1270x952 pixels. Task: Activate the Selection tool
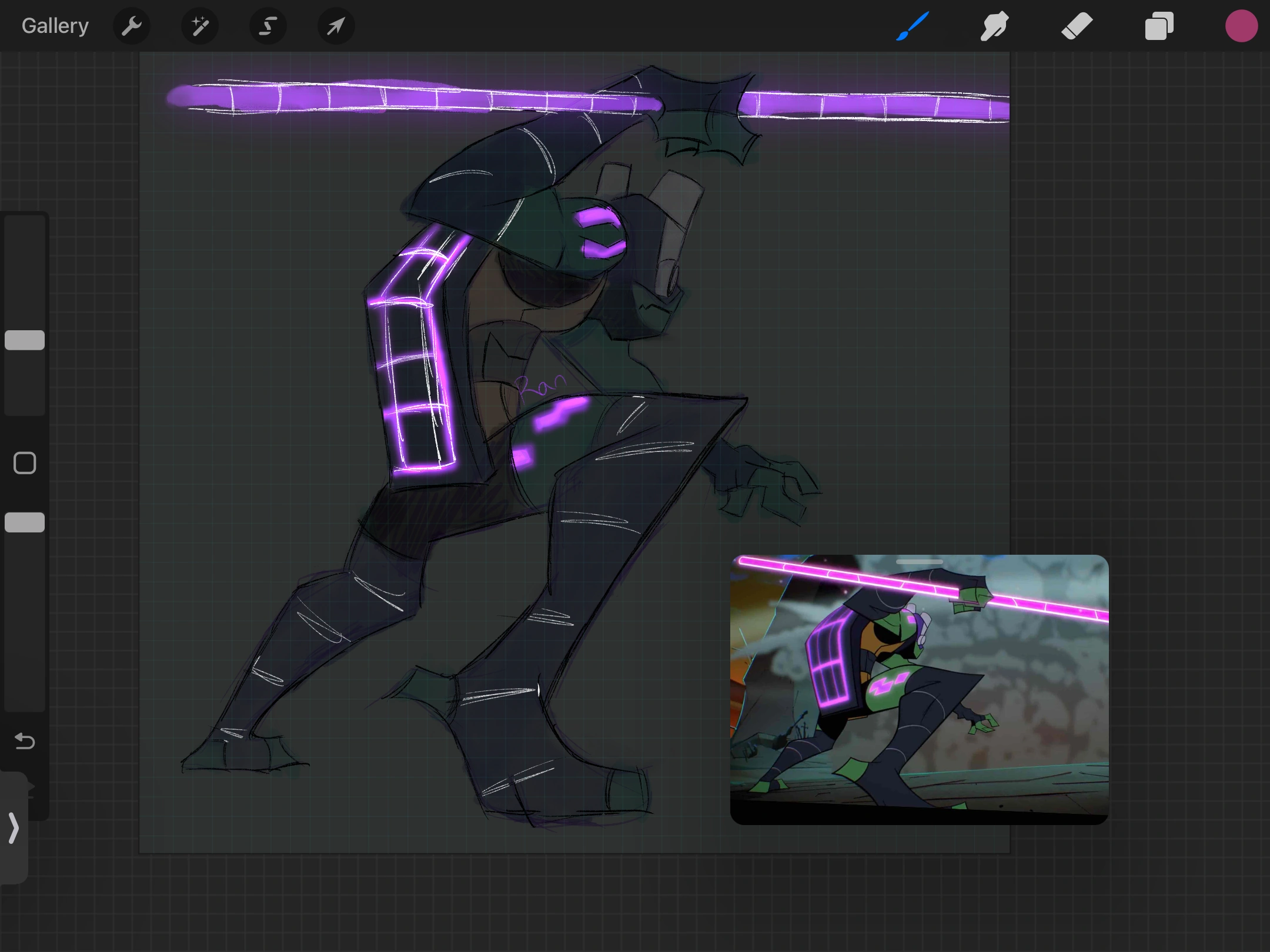[x=268, y=26]
